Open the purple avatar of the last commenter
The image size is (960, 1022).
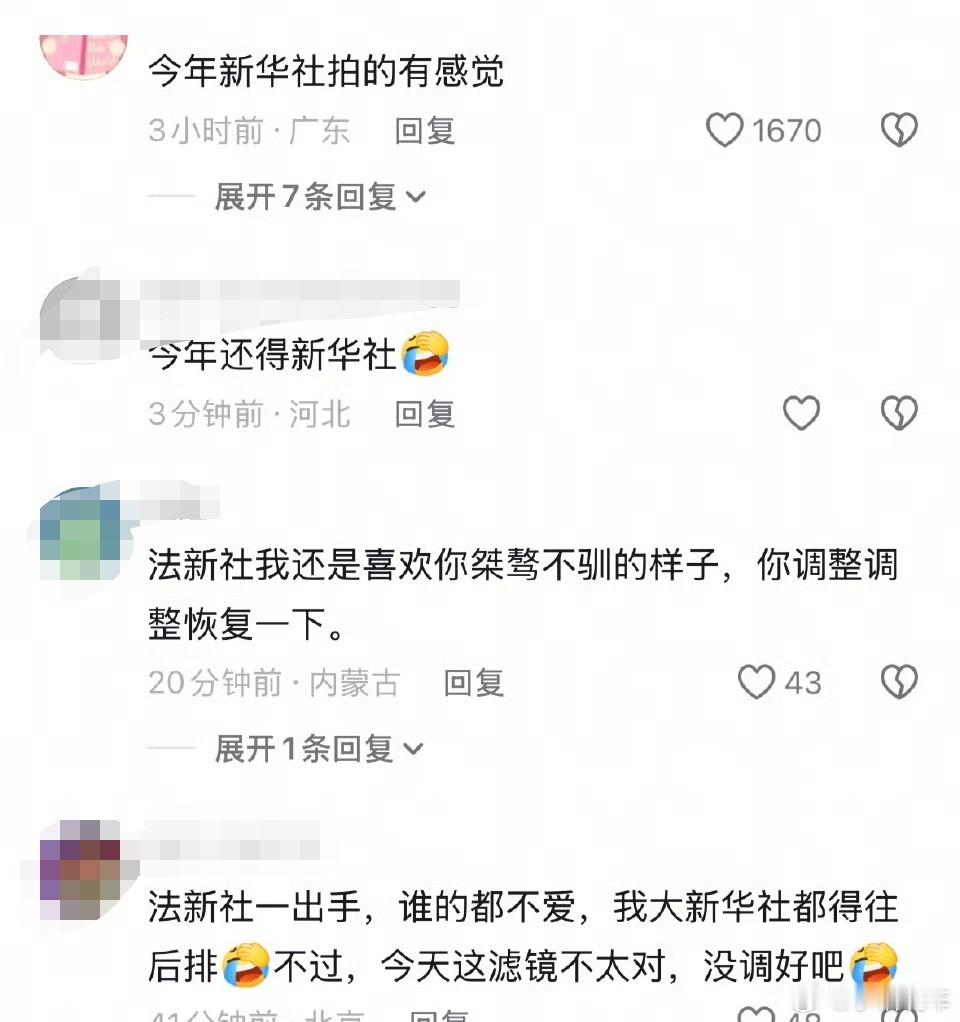click(x=81, y=870)
